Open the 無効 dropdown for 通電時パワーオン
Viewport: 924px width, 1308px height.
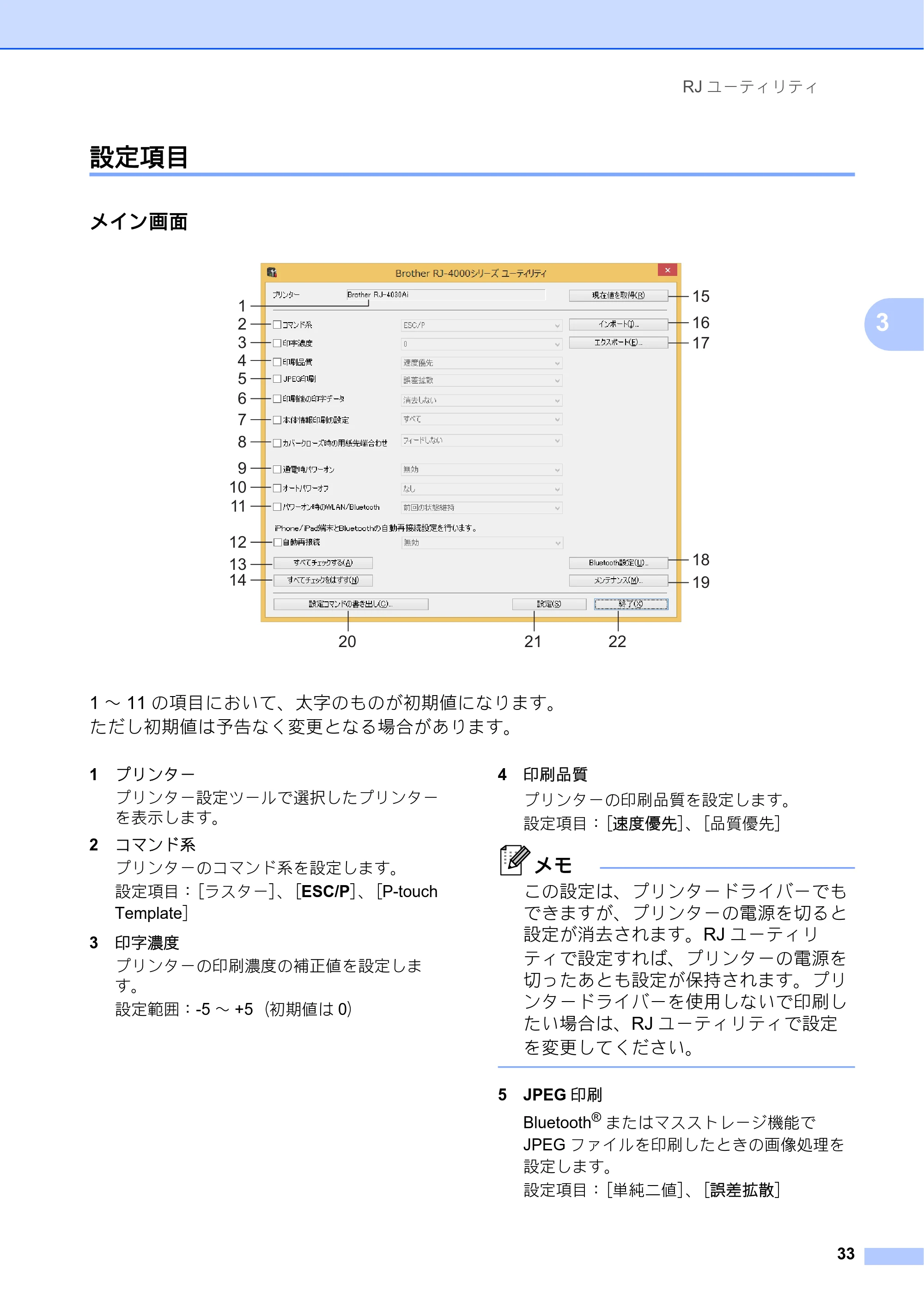coord(482,470)
